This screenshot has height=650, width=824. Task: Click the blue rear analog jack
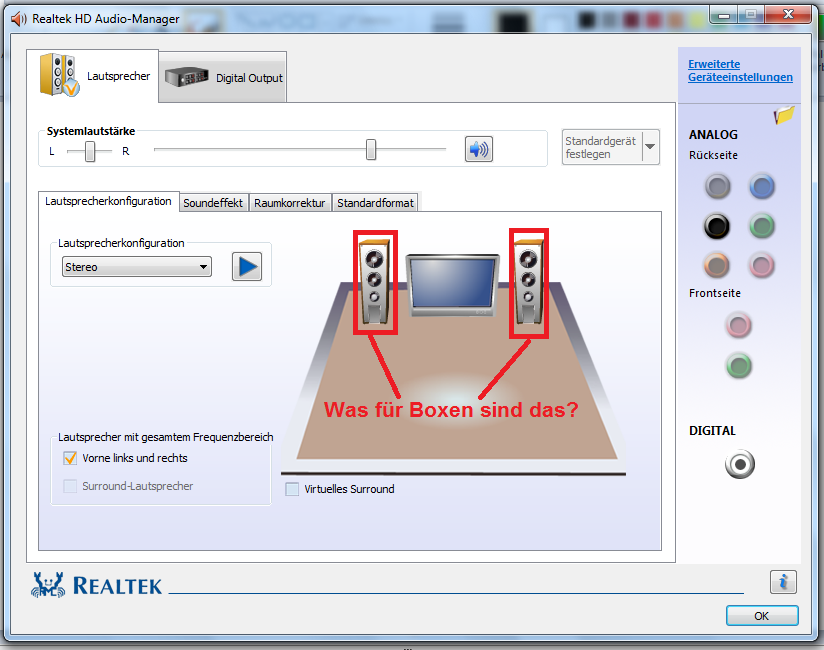pyautogui.click(x=761, y=187)
